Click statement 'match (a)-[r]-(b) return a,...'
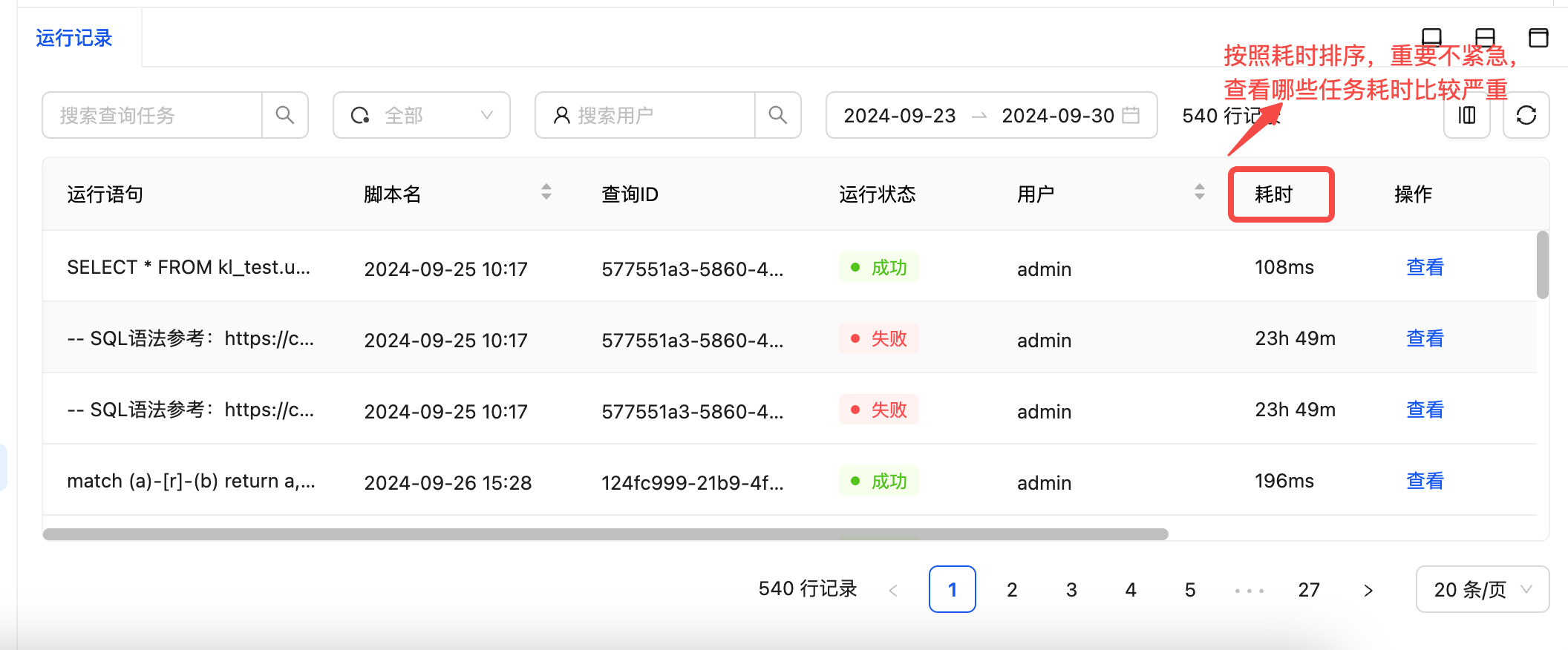This screenshot has height=650, width=1568. pos(191,481)
